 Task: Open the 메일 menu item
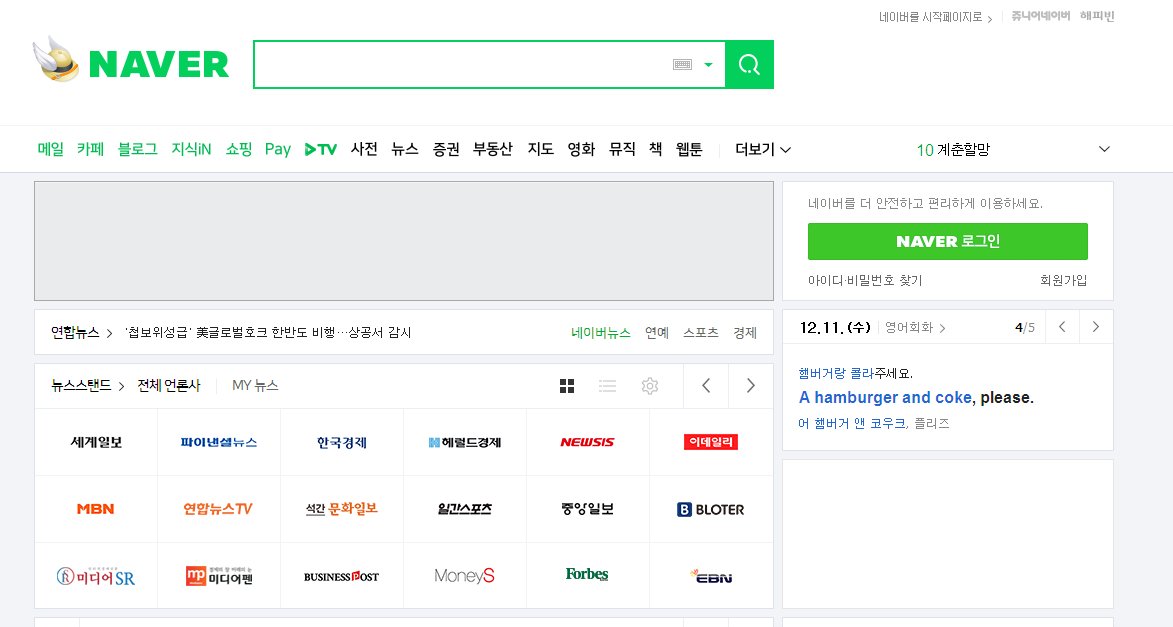pyautogui.click(x=51, y=150)
